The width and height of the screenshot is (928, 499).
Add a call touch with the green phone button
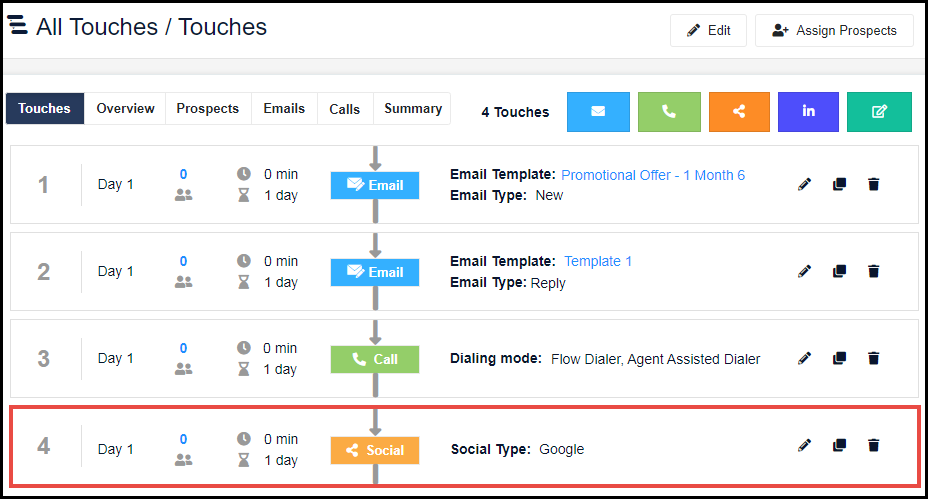669,111
